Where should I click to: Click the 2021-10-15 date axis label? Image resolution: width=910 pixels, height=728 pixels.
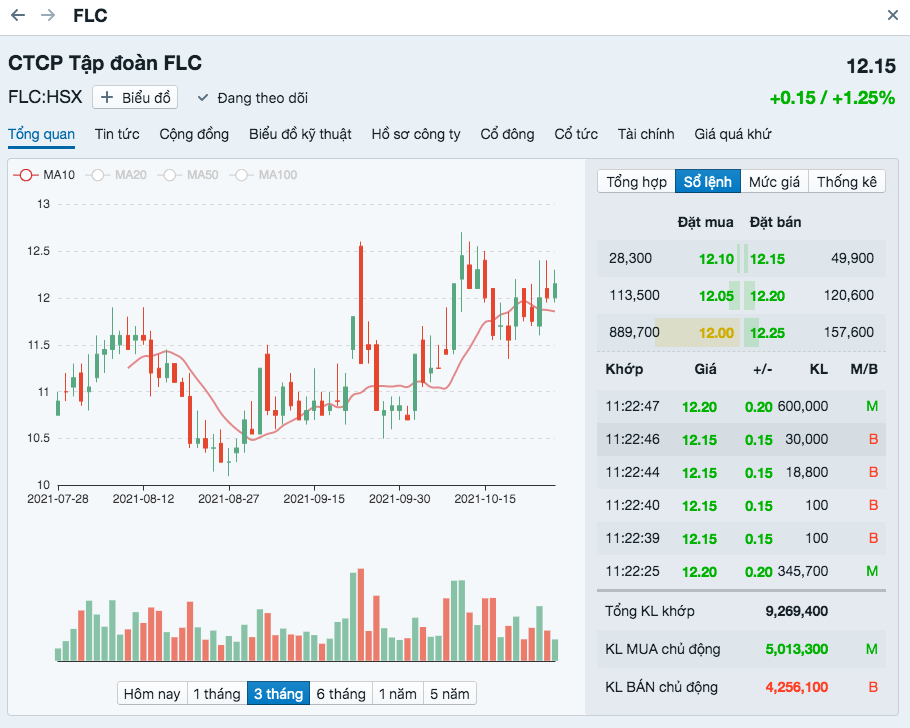[485, 499]
